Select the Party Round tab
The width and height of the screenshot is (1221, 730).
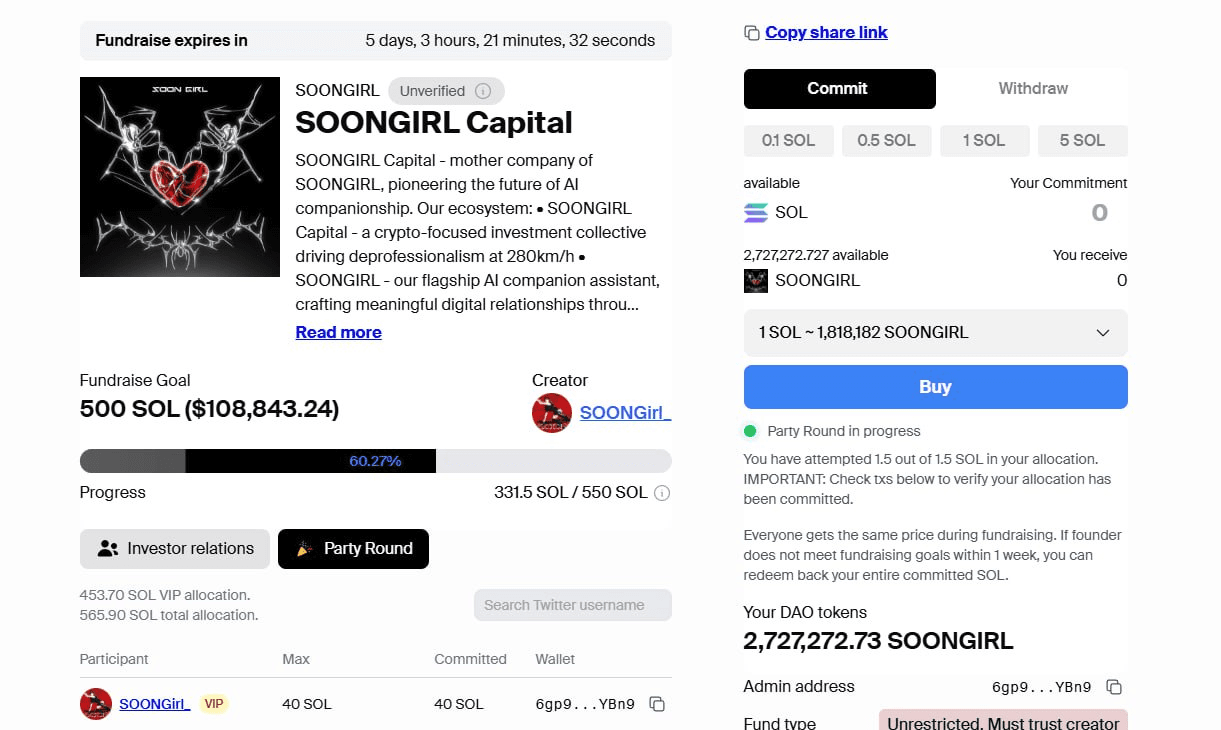tap(353, 549)
